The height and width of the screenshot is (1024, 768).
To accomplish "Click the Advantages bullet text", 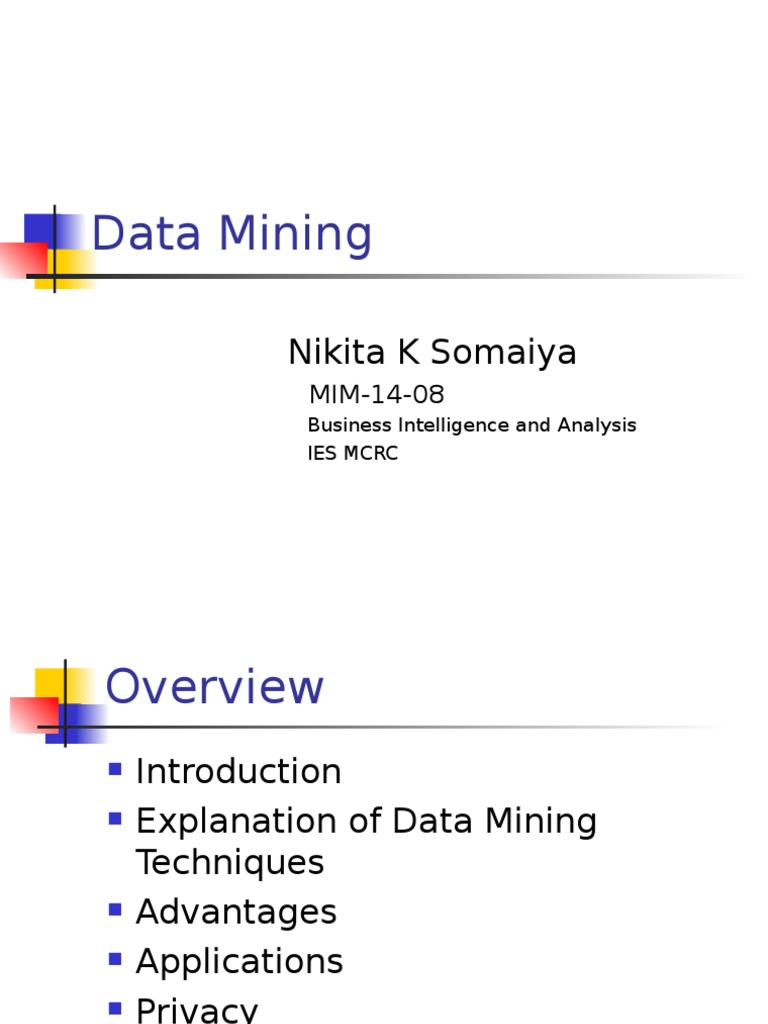I will point(236,912).
